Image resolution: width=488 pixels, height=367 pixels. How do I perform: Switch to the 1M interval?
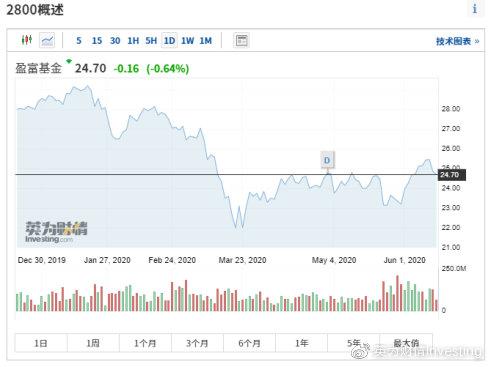click(206, 41)
